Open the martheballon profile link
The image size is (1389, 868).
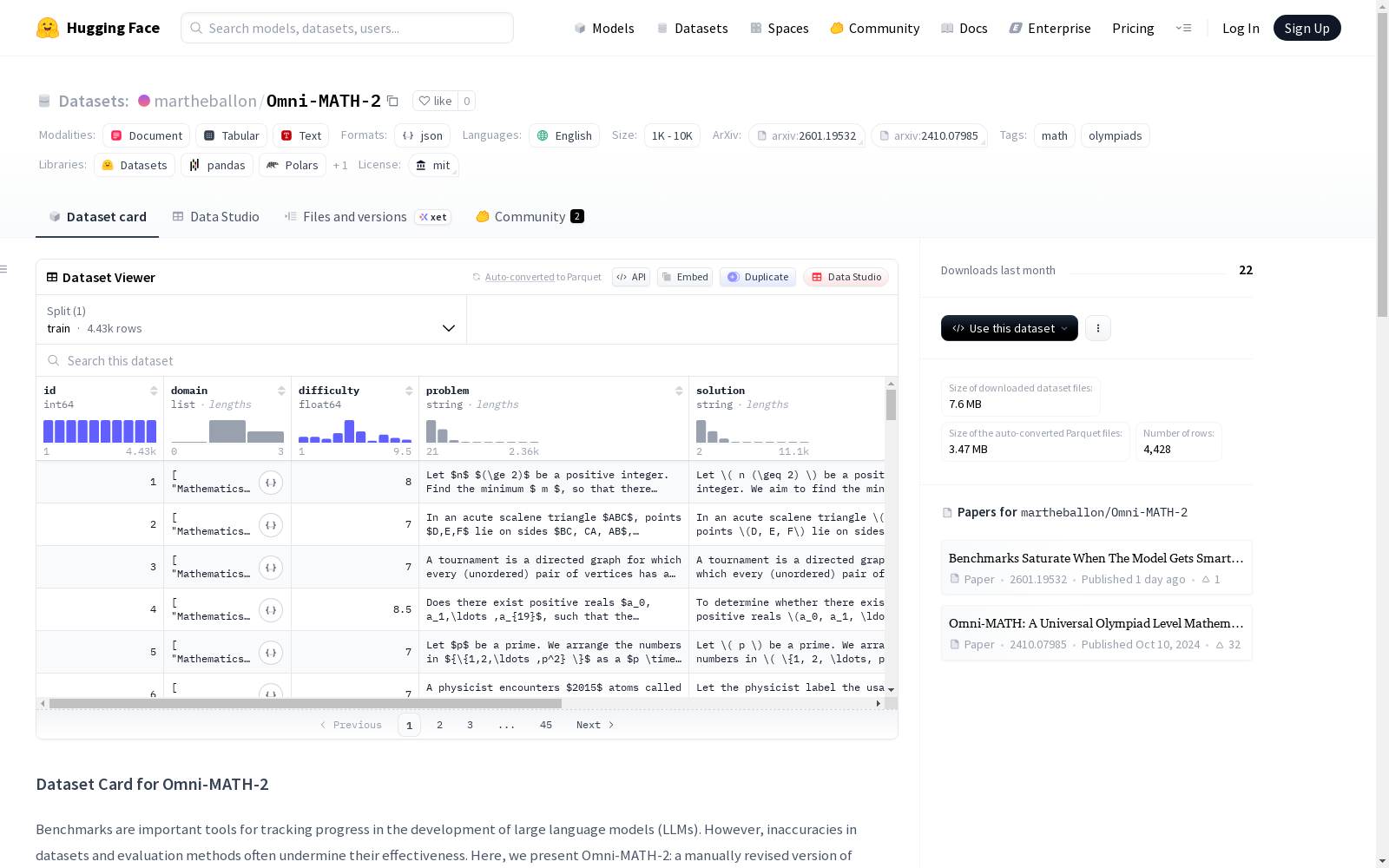(205, 101)
